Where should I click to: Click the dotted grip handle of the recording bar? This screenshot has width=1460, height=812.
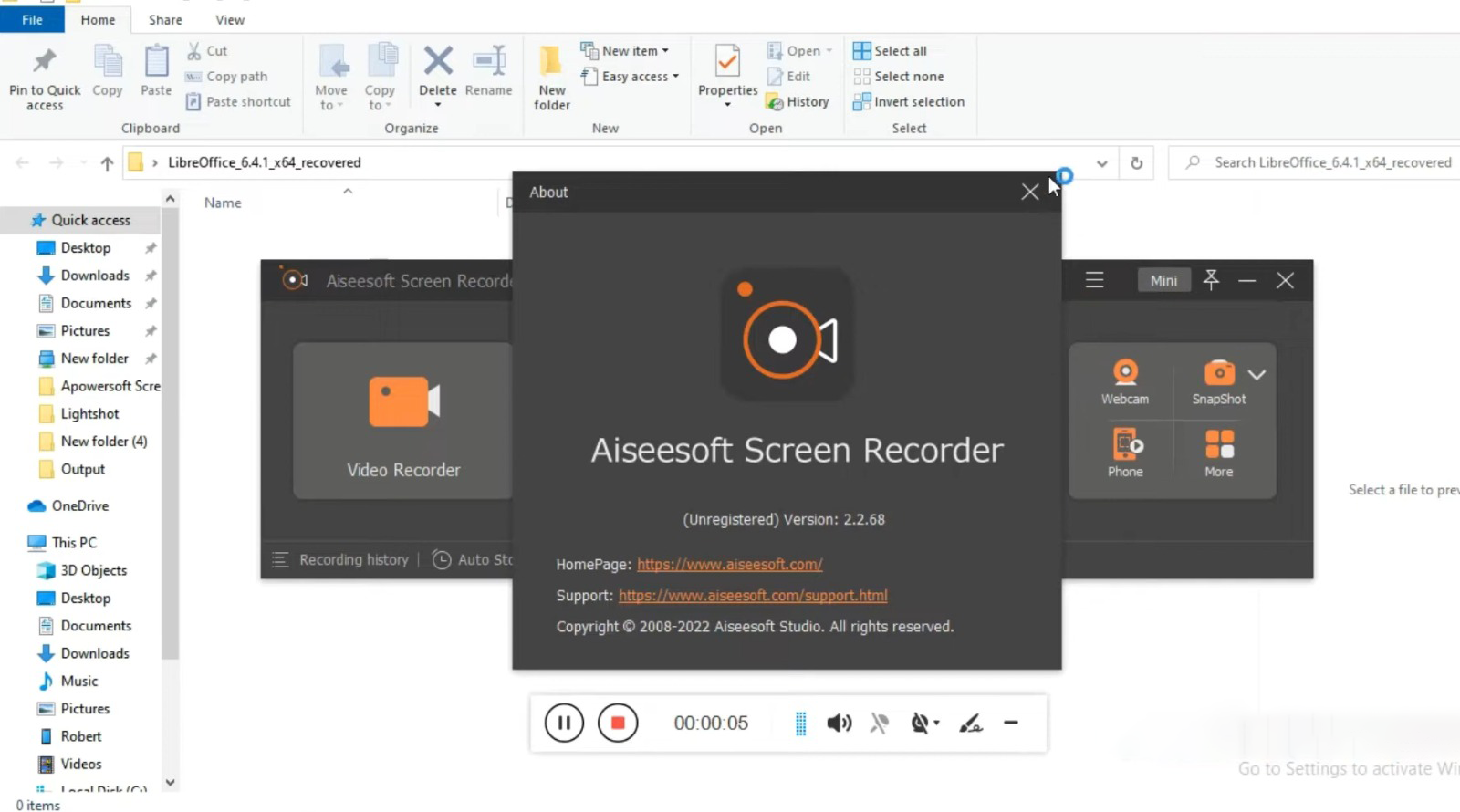pyautogui.click(x=800, y=724)
